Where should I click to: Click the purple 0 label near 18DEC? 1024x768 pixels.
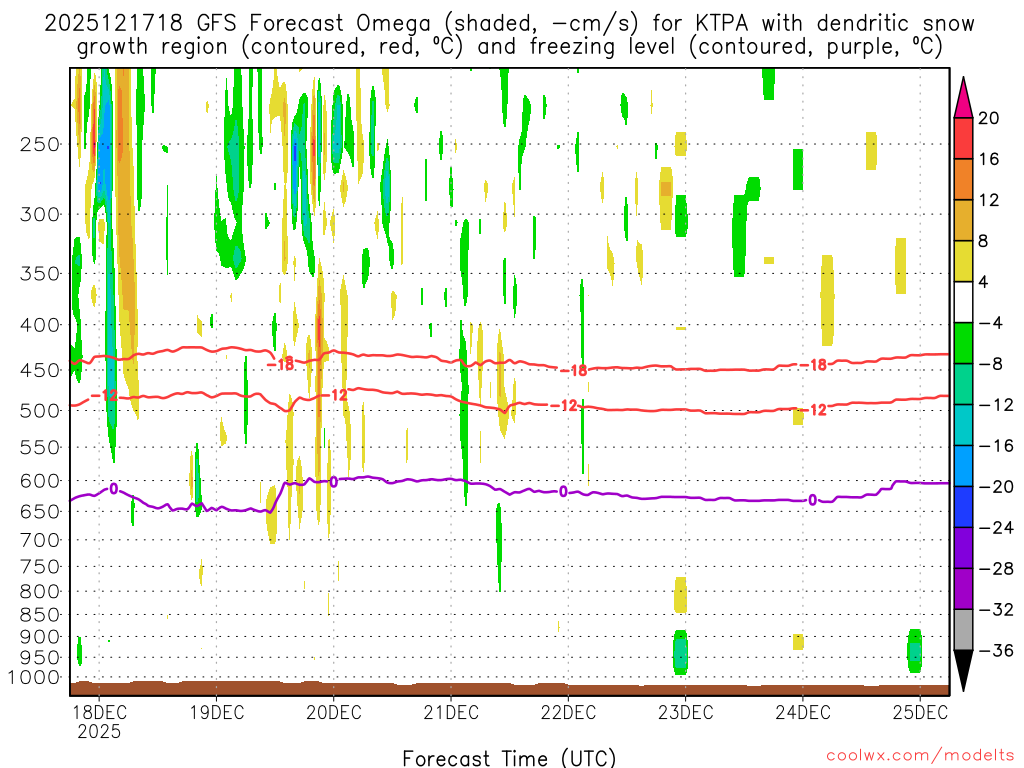tap(114, 488)
